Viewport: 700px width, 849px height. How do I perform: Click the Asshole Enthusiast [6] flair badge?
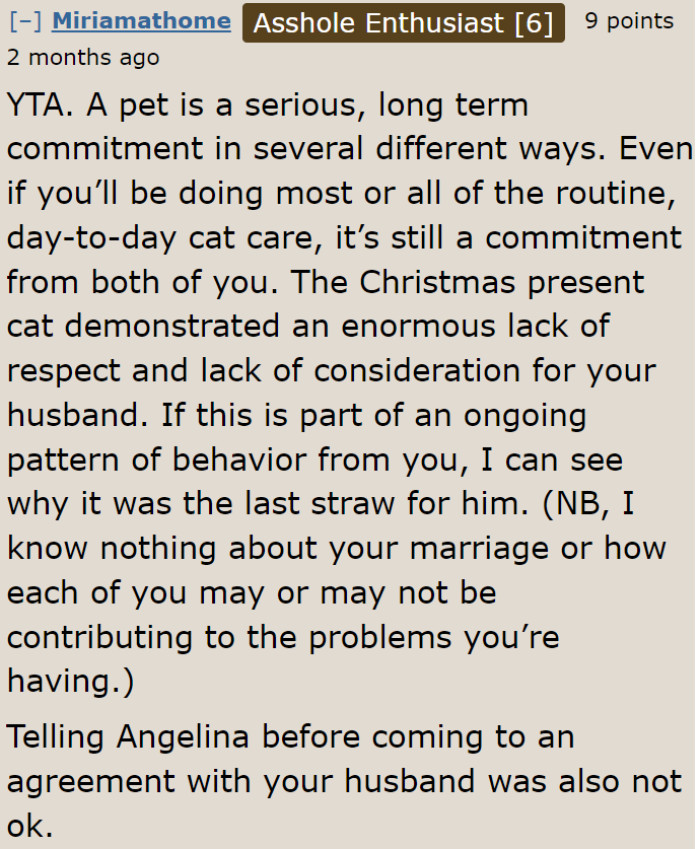404,22
